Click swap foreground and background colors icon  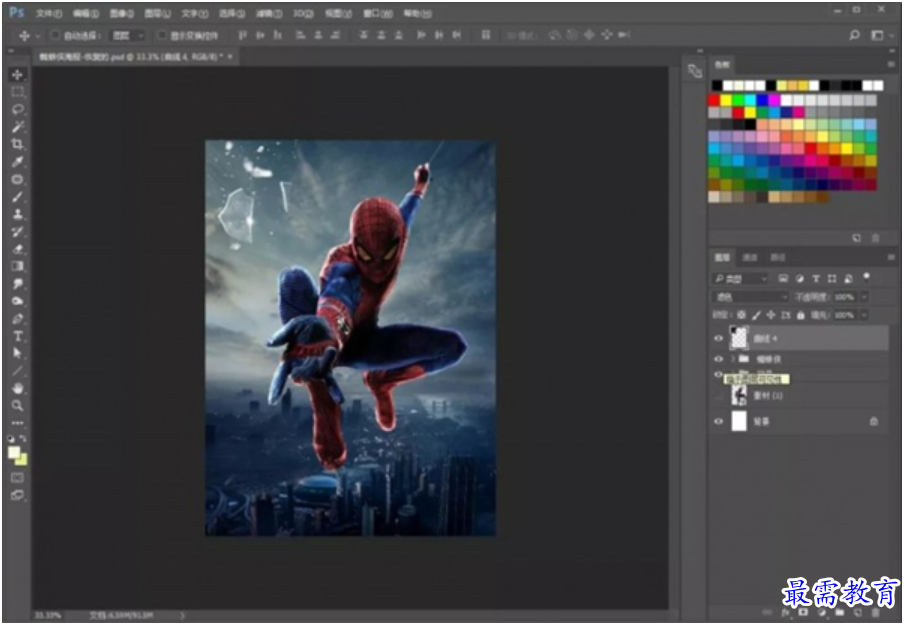[23, 439]
